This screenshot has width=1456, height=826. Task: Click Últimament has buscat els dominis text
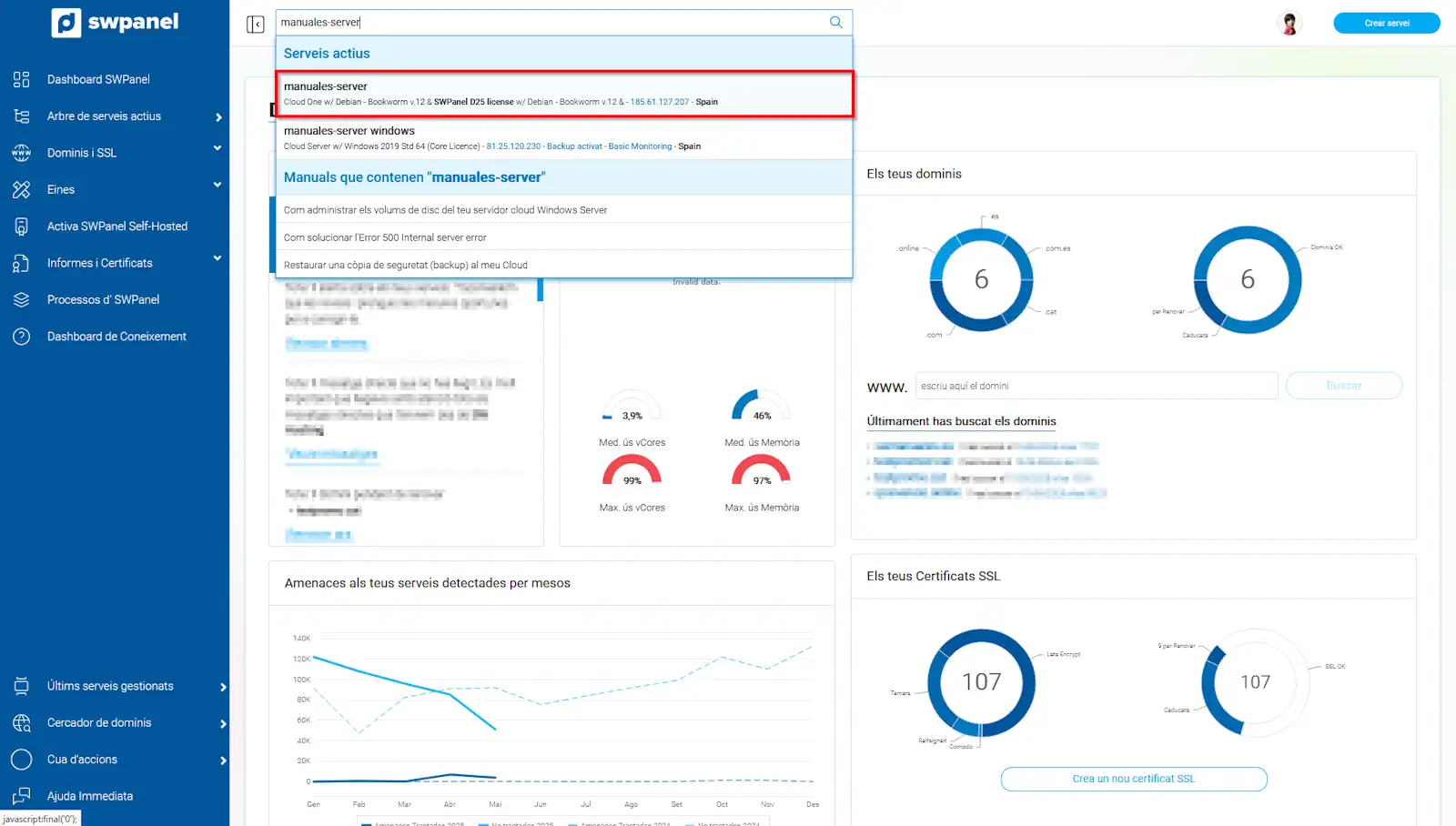tap(961, 421)
